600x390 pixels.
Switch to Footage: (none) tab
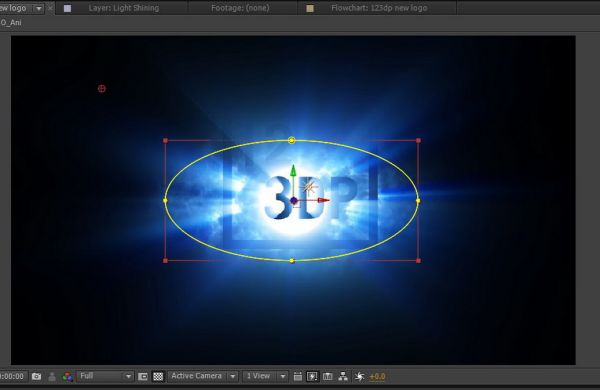coord(240,8)
